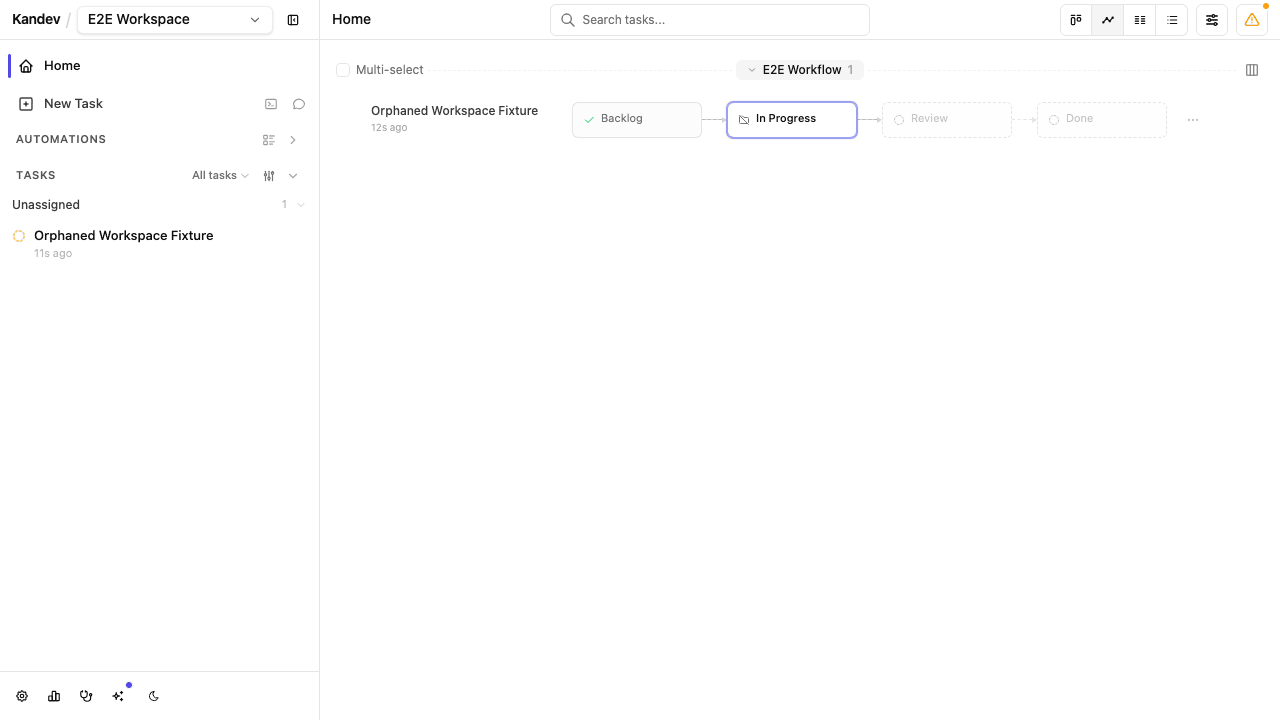Click the Kandev breadcrumb link
Viewport: 1280px width, 720px height.
click(36, 20)
